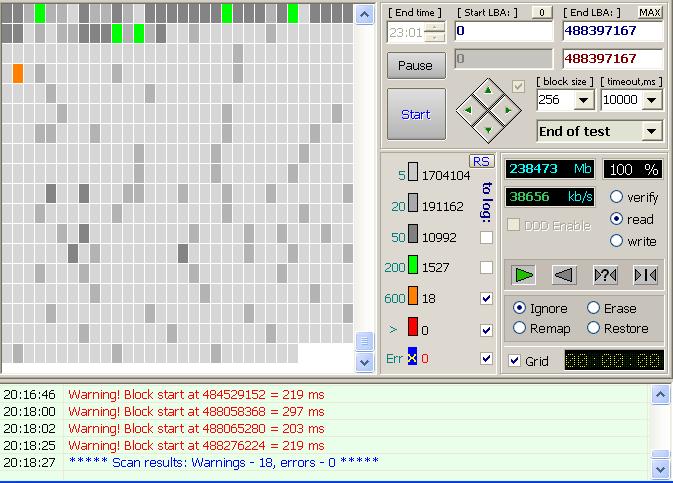Viewport: 673px width, 483px height.
Task: Click the blue Err block icon
Action: 412,356
